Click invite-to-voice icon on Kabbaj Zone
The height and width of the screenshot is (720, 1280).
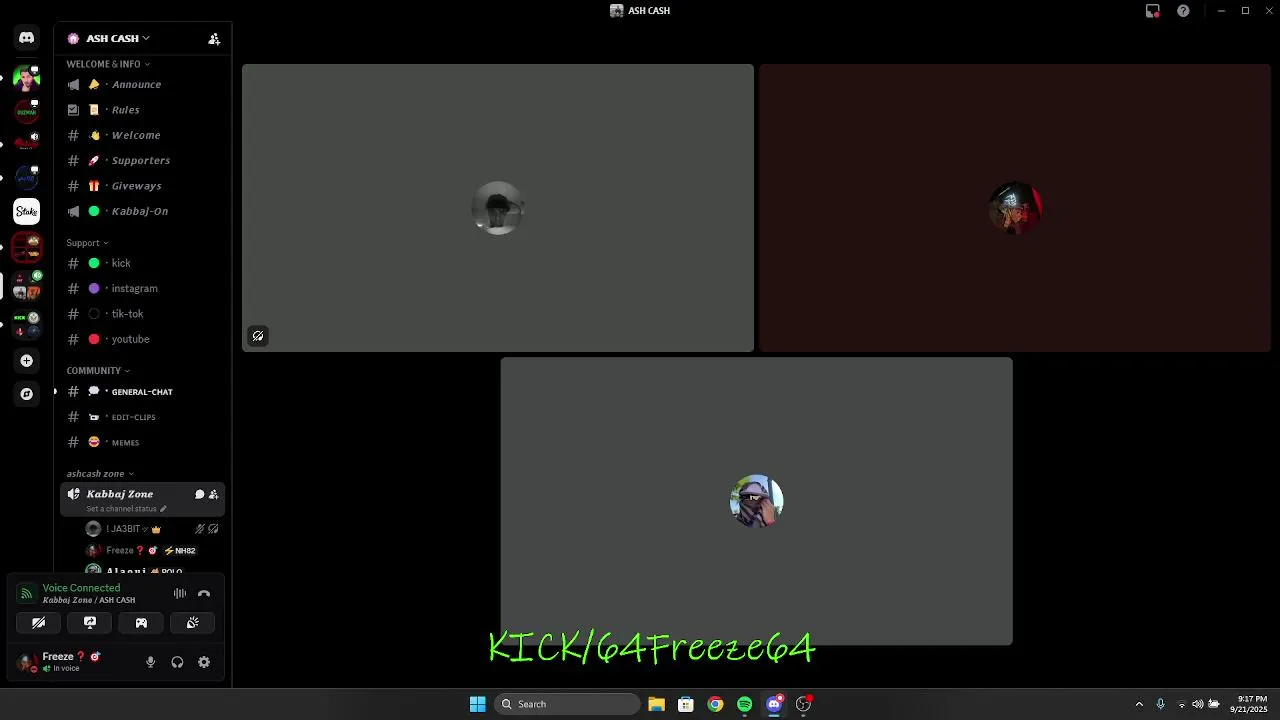[x=213, y=494]
